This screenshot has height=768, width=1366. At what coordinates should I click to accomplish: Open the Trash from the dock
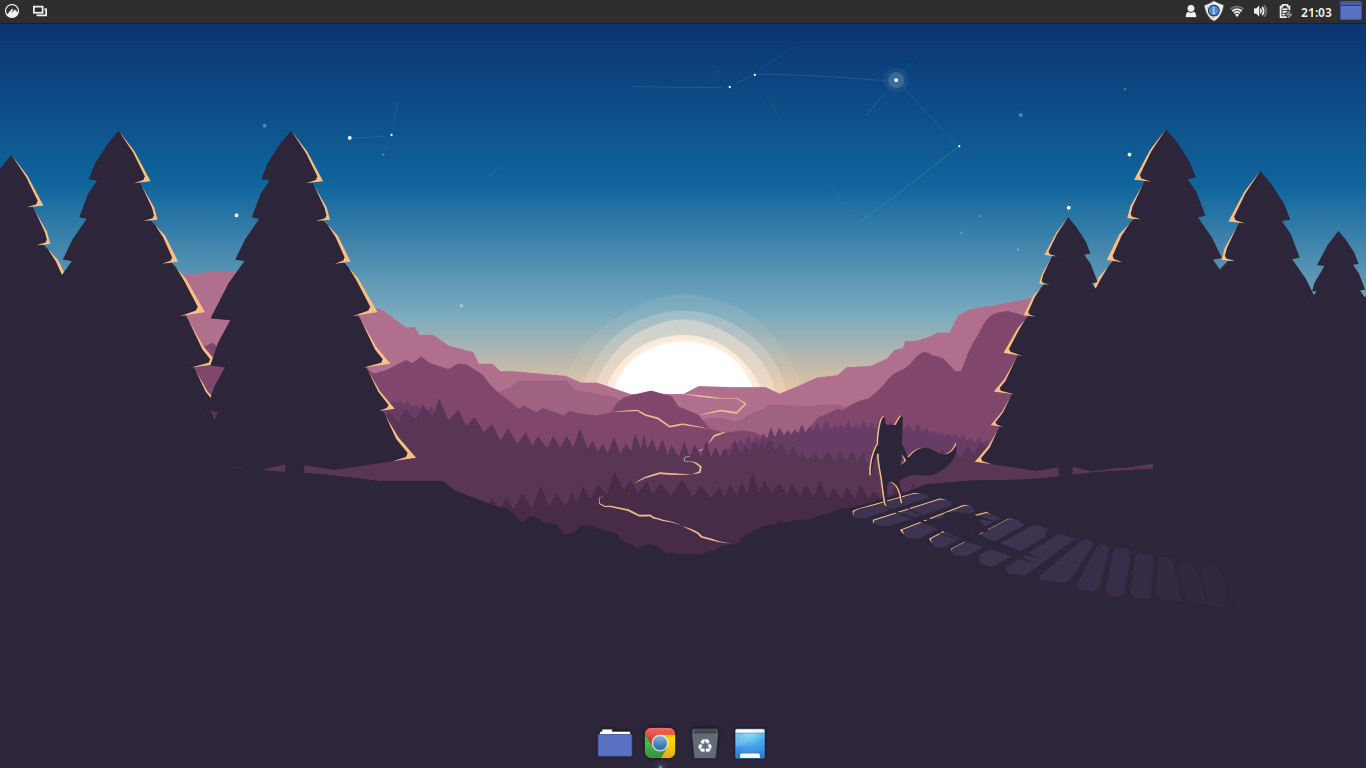(705, 743)
